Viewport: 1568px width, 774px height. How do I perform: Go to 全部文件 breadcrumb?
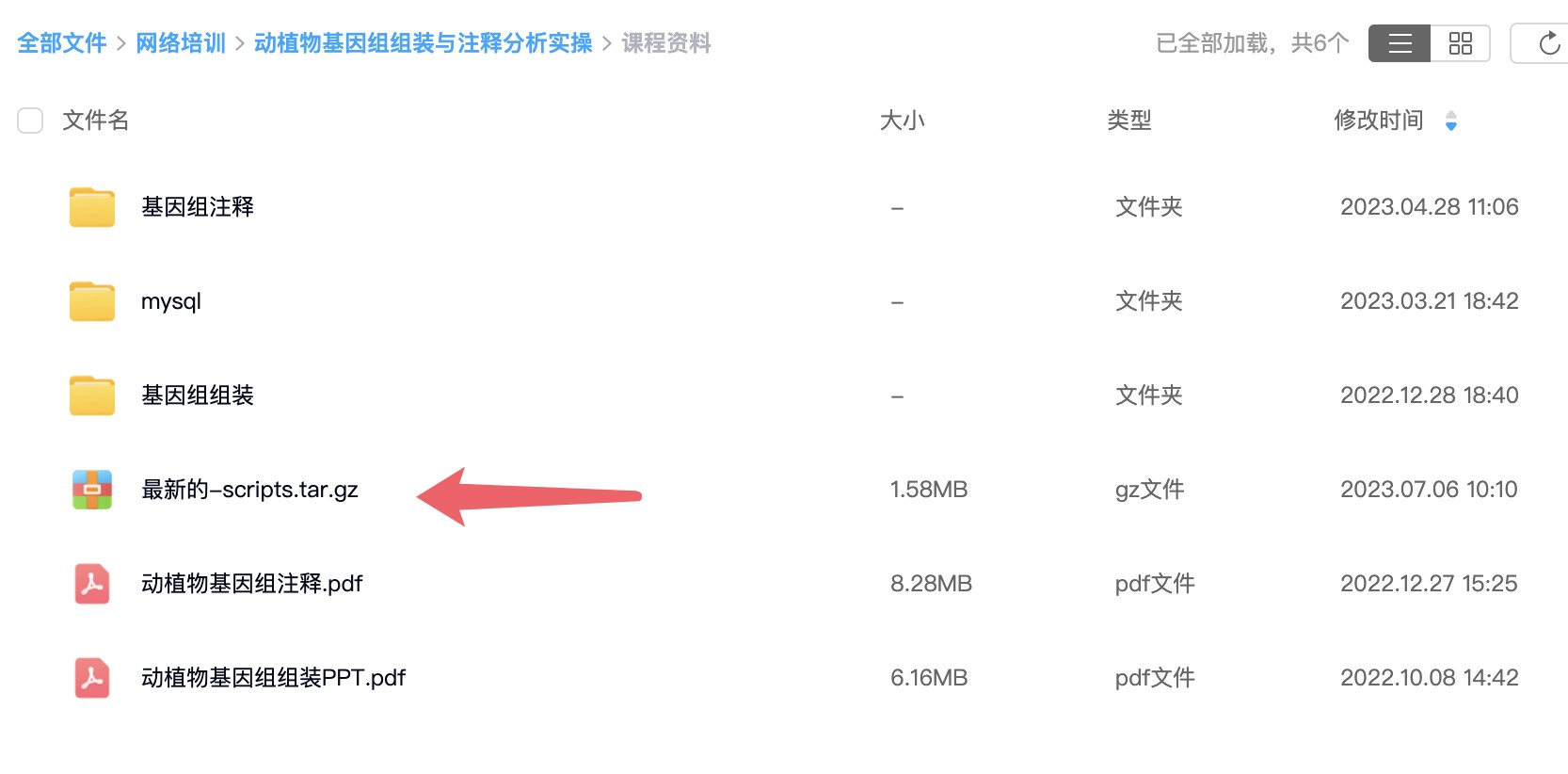pos(62,43)
